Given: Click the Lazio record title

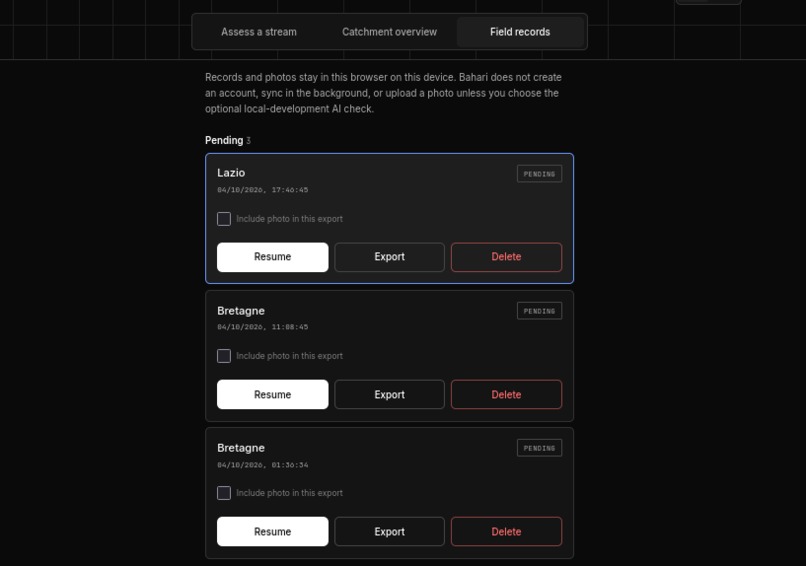Looking at the screenshot, I should [x=231, y=173].
